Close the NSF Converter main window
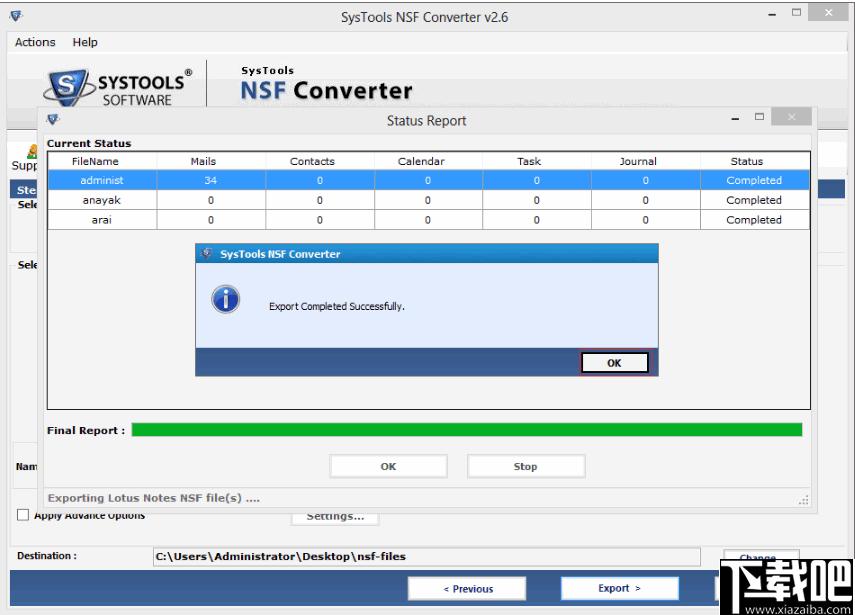This screenshot has height=615, width=855. coord(828,12)
